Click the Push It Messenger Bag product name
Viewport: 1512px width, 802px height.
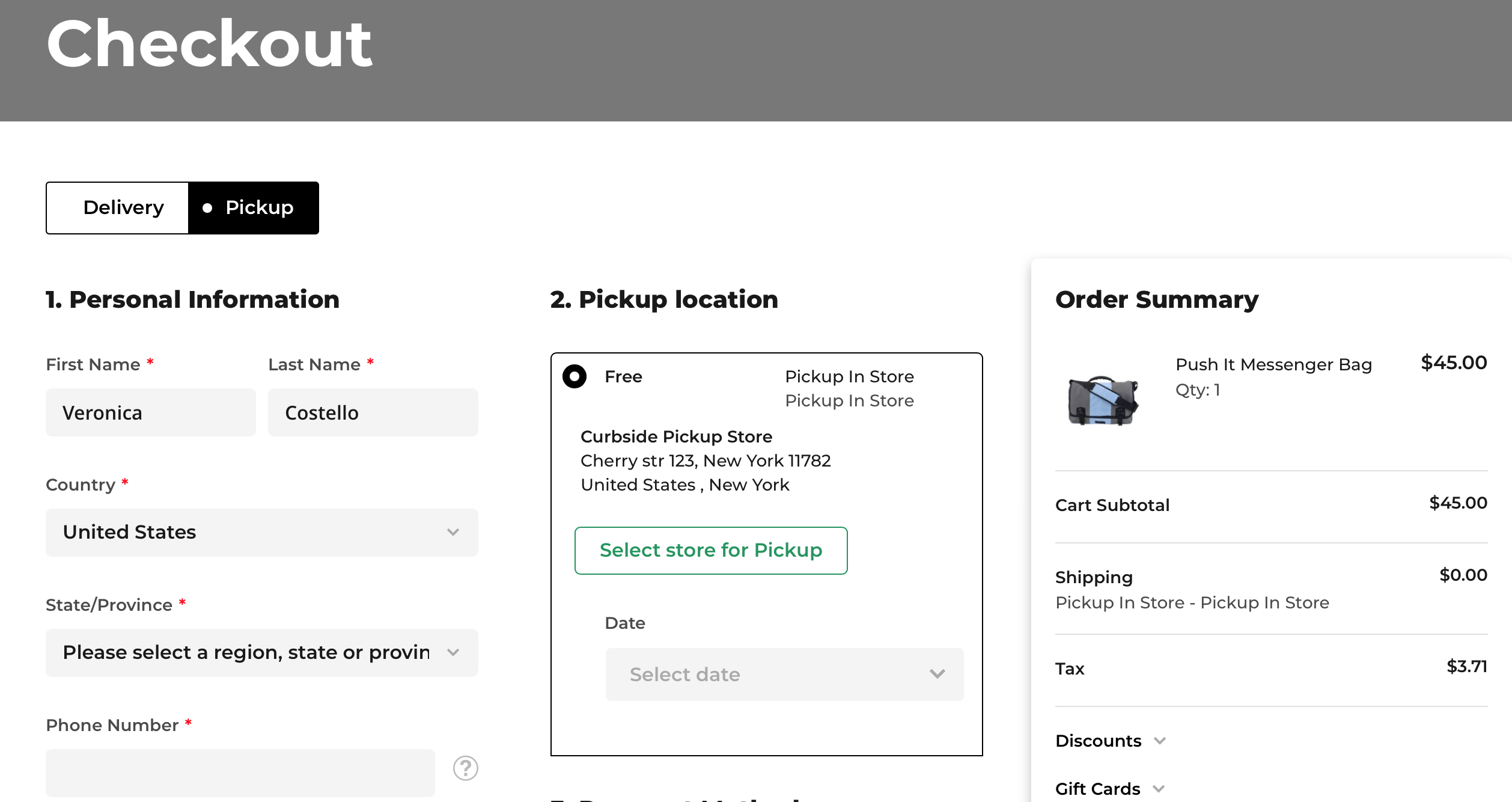tap(1273, 364)
